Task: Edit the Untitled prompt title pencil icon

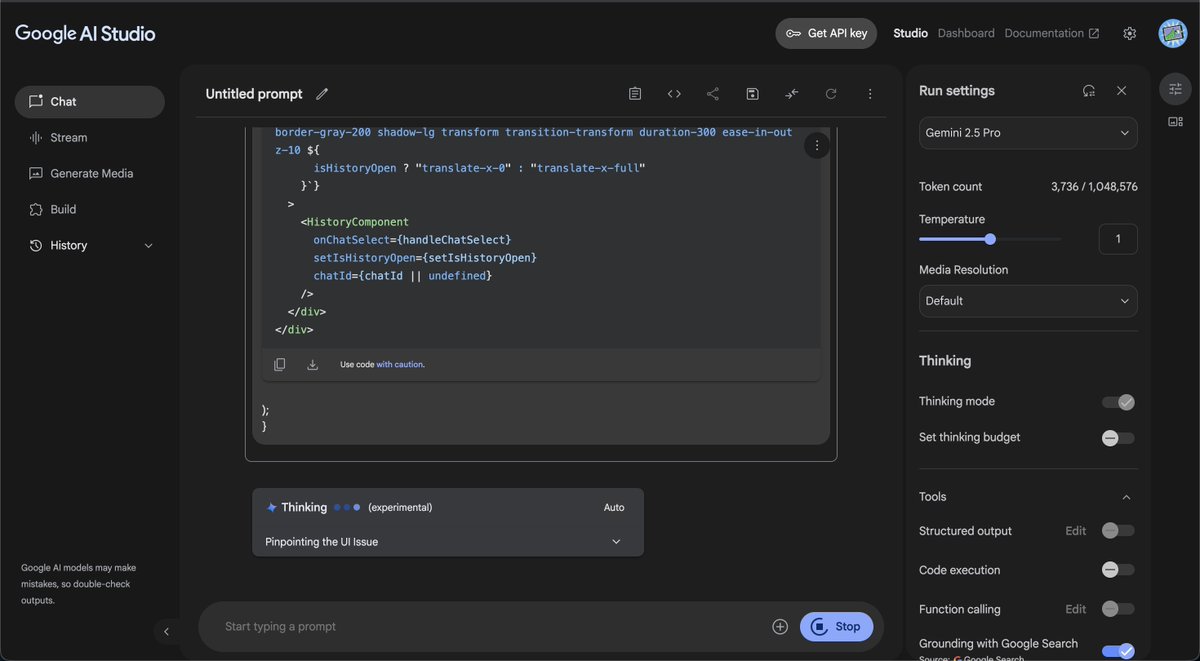Action: [x=322, y=94]
